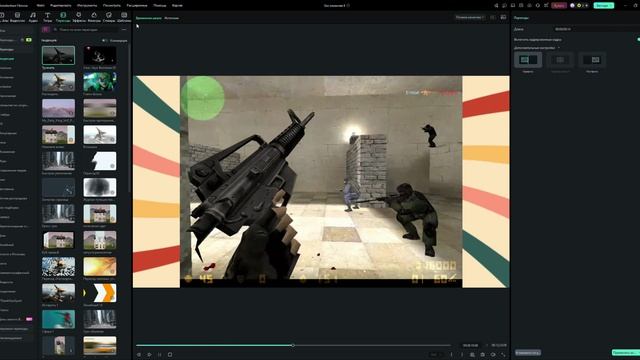Toggle the Collection switch above transition thumbnails

point(104,40)
